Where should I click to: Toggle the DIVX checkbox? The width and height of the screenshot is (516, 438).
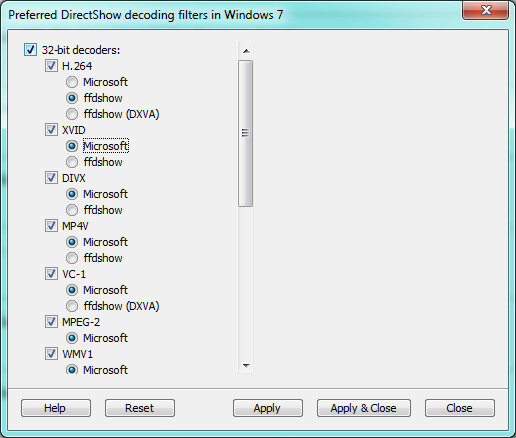click(51, 178)
